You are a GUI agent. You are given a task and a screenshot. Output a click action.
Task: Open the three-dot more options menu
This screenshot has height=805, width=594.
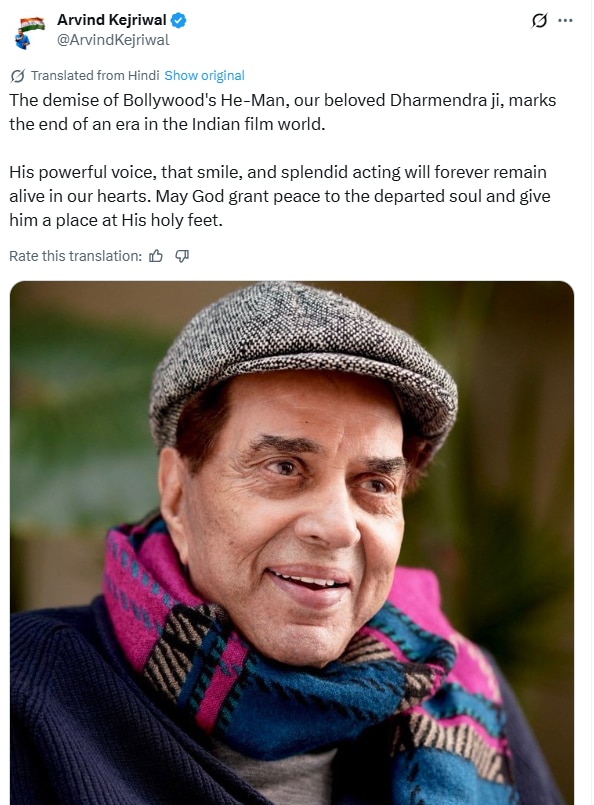[565, 21]
